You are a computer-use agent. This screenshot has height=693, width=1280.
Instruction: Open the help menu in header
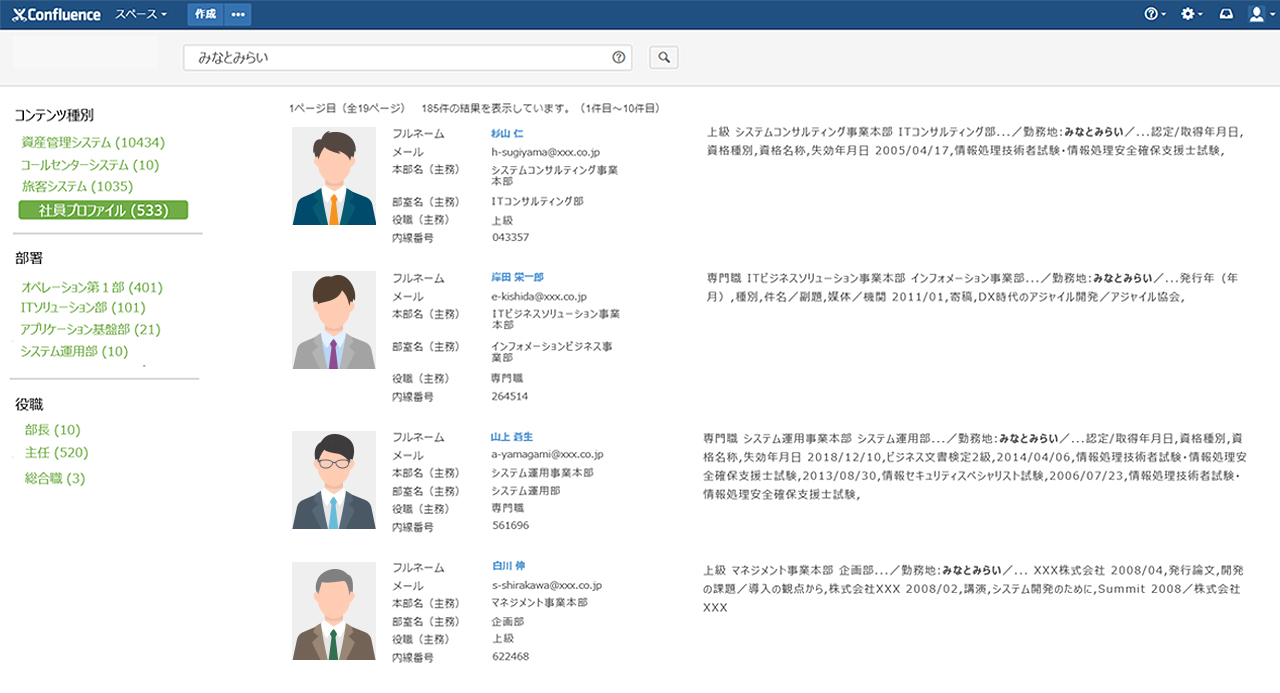1155,14
